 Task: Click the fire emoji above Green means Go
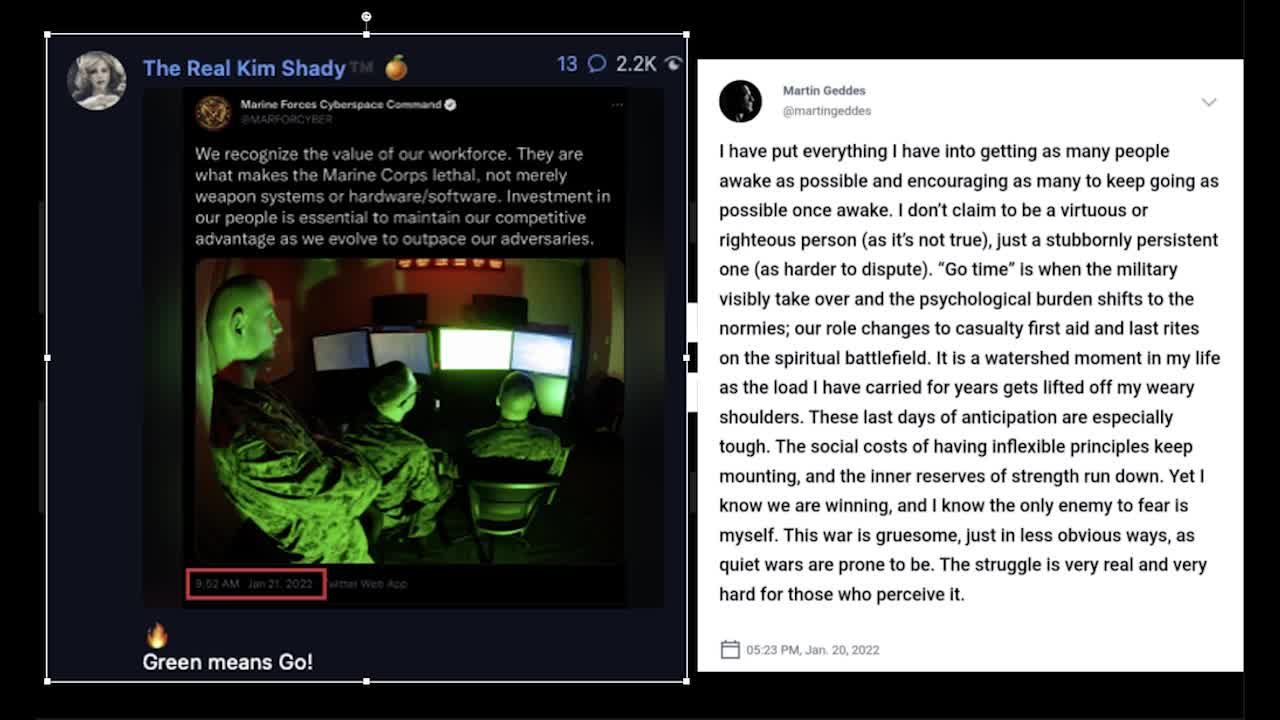tap(157, 635)
